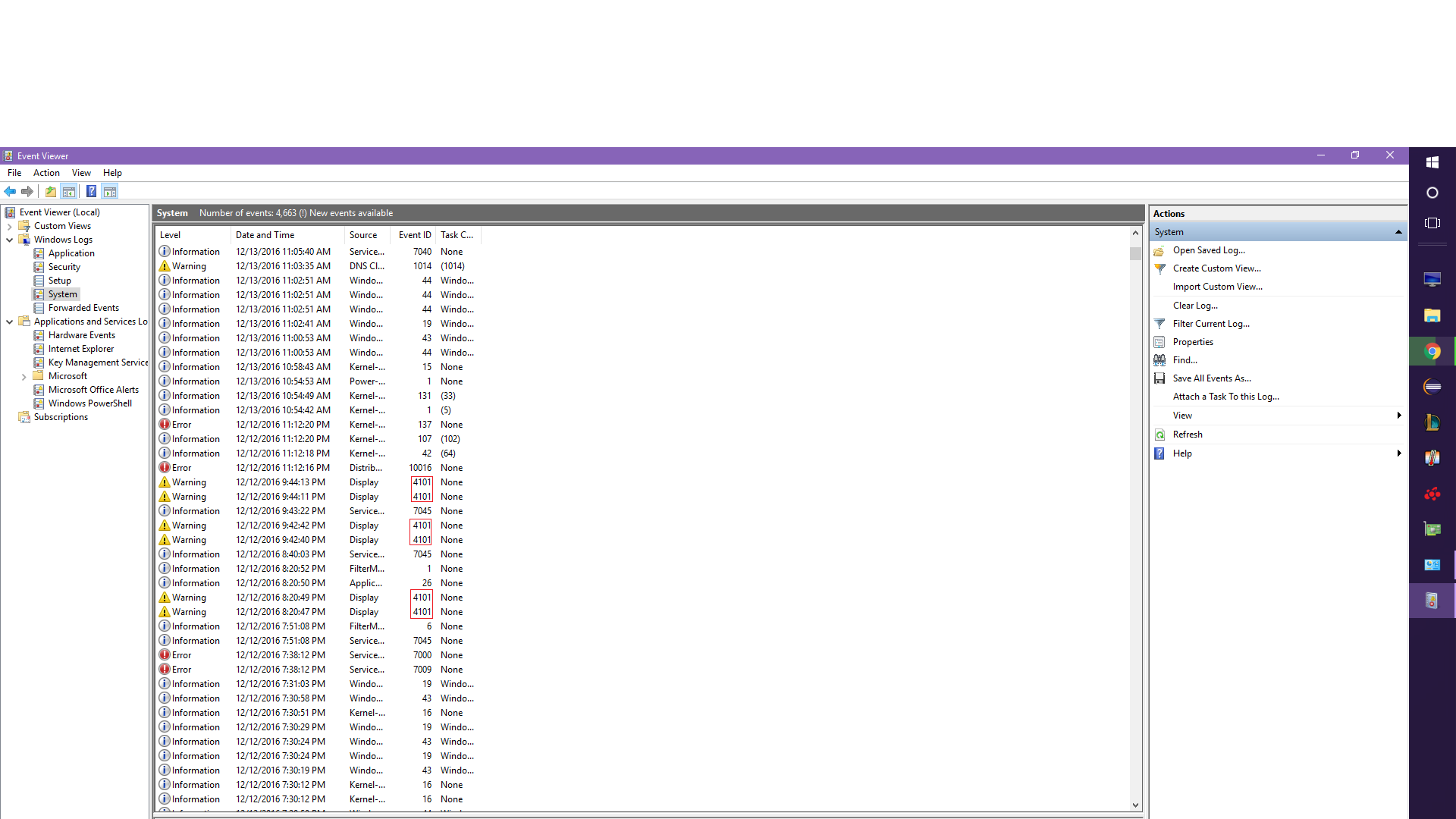Open the Help submenu arrow in Actions
The width and height of the screenshot is (1456, 819).
1398,453
